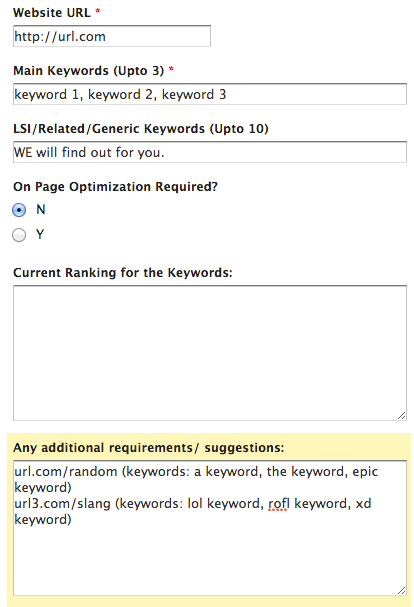
Task: Click the Website URL input field
Action: (x=112, y=36)
